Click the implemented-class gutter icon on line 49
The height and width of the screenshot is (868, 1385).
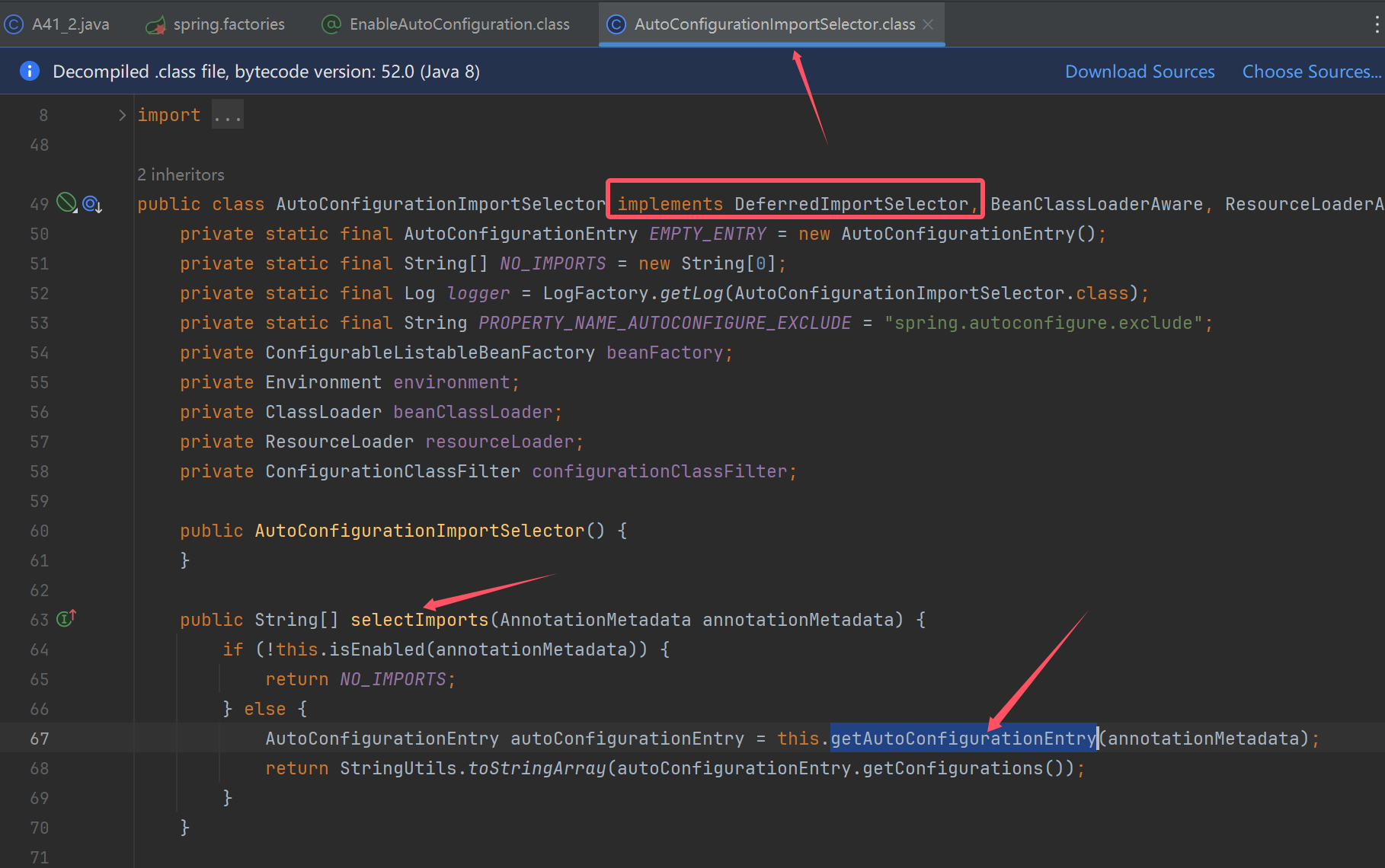point(91,203)
